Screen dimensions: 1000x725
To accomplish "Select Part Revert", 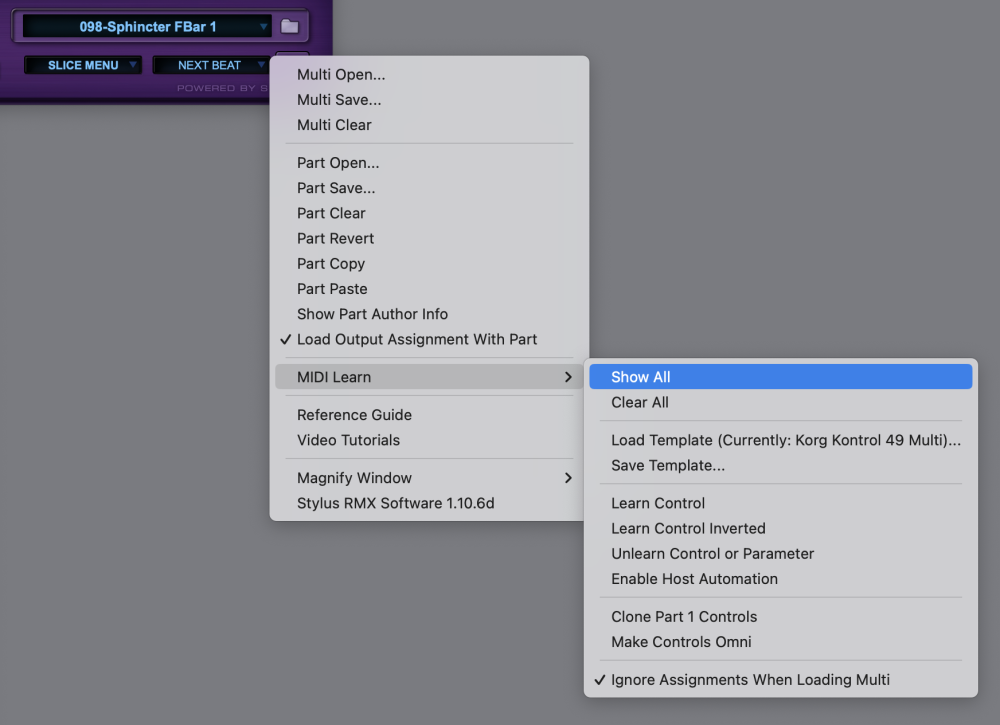I will click(336, 238).
